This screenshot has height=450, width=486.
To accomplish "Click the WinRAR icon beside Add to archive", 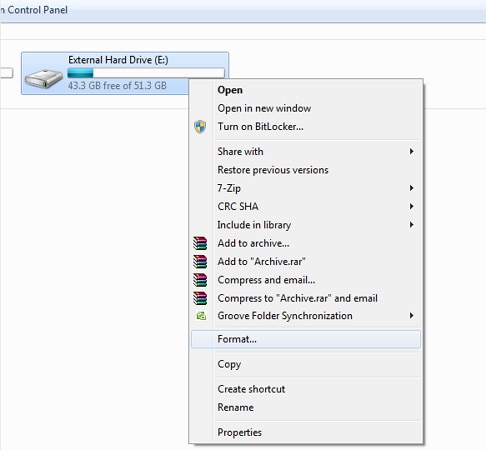I will (200, 243).
